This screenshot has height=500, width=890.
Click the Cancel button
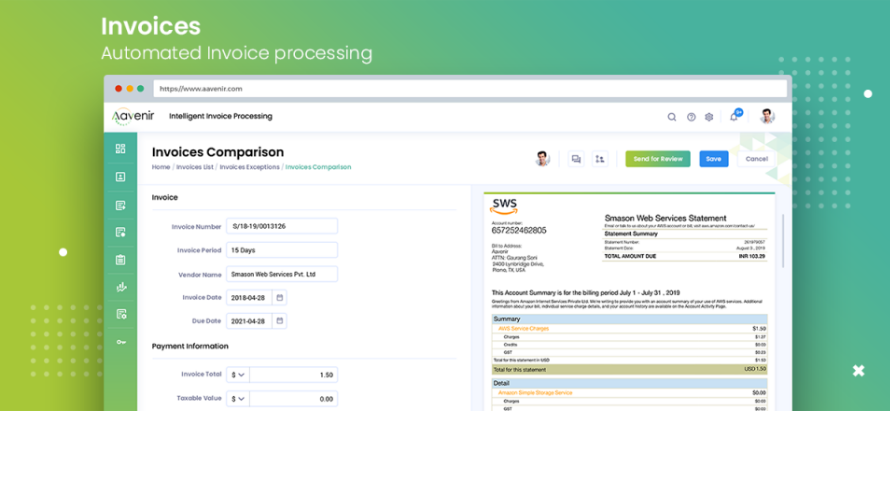click(x=756, y=159)
